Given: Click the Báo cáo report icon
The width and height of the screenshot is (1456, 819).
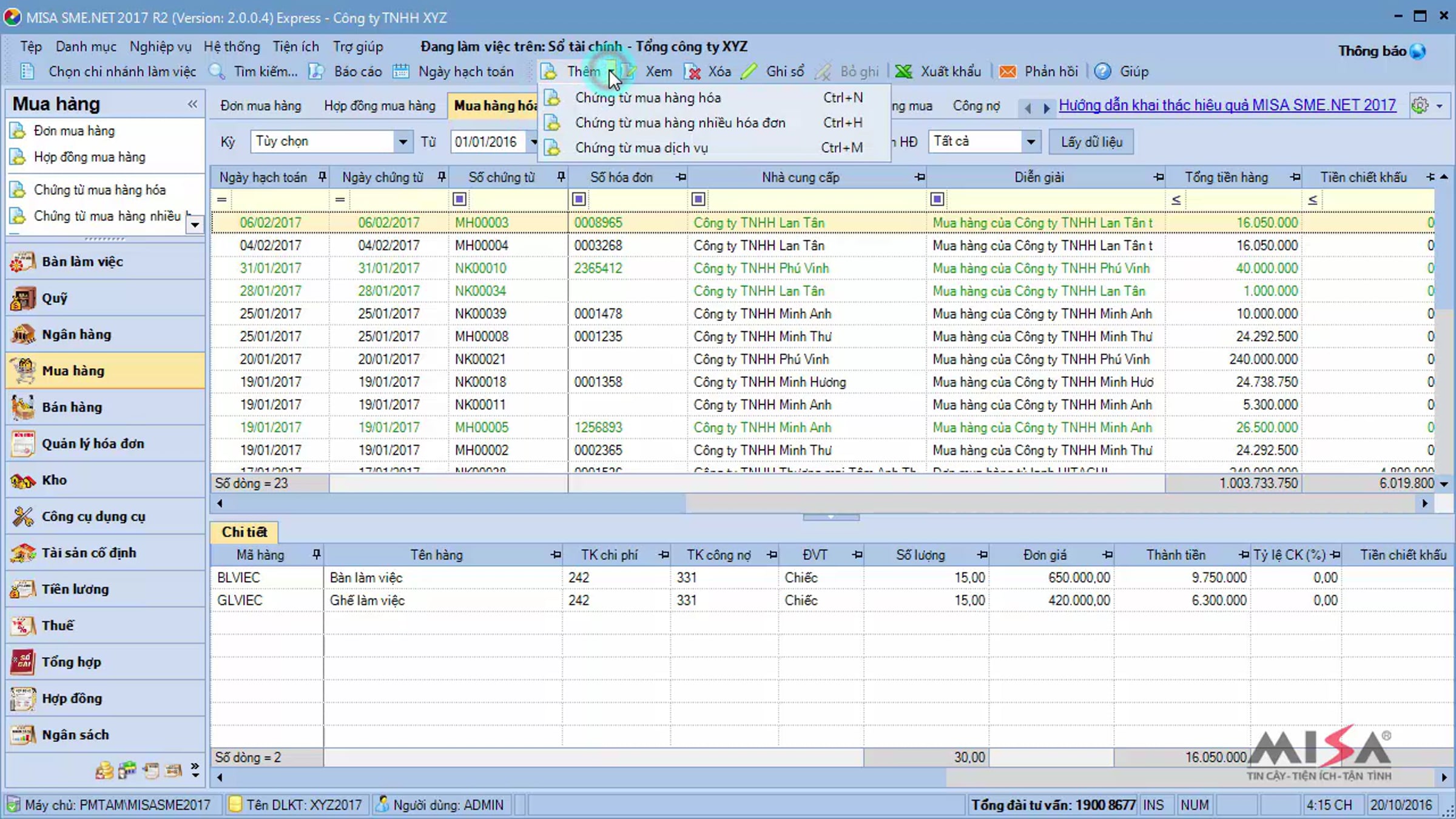Looking at the screenshot, I should [317, 72].
